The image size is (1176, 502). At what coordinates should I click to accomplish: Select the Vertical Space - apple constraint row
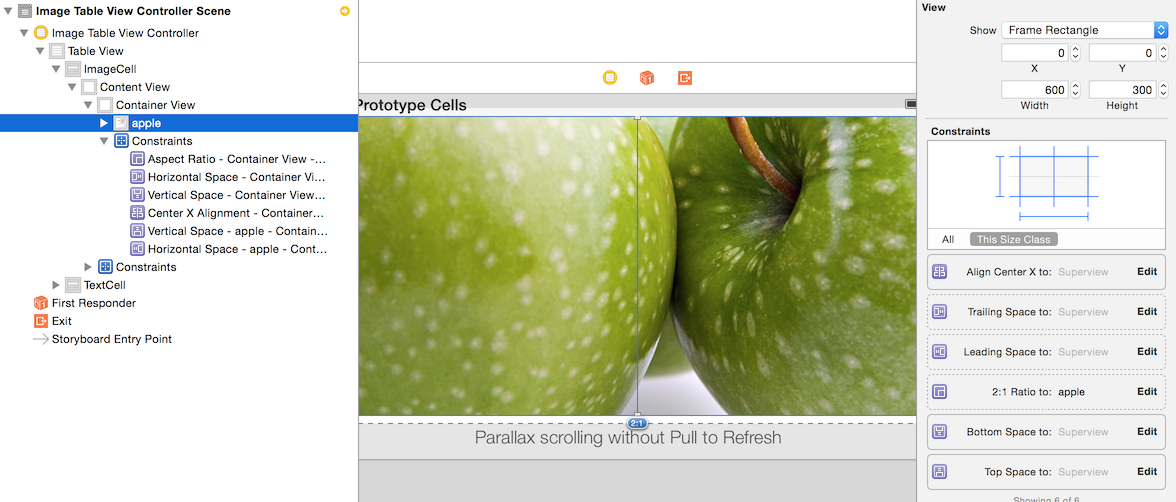pyautogui.click(x=178, y=231)
